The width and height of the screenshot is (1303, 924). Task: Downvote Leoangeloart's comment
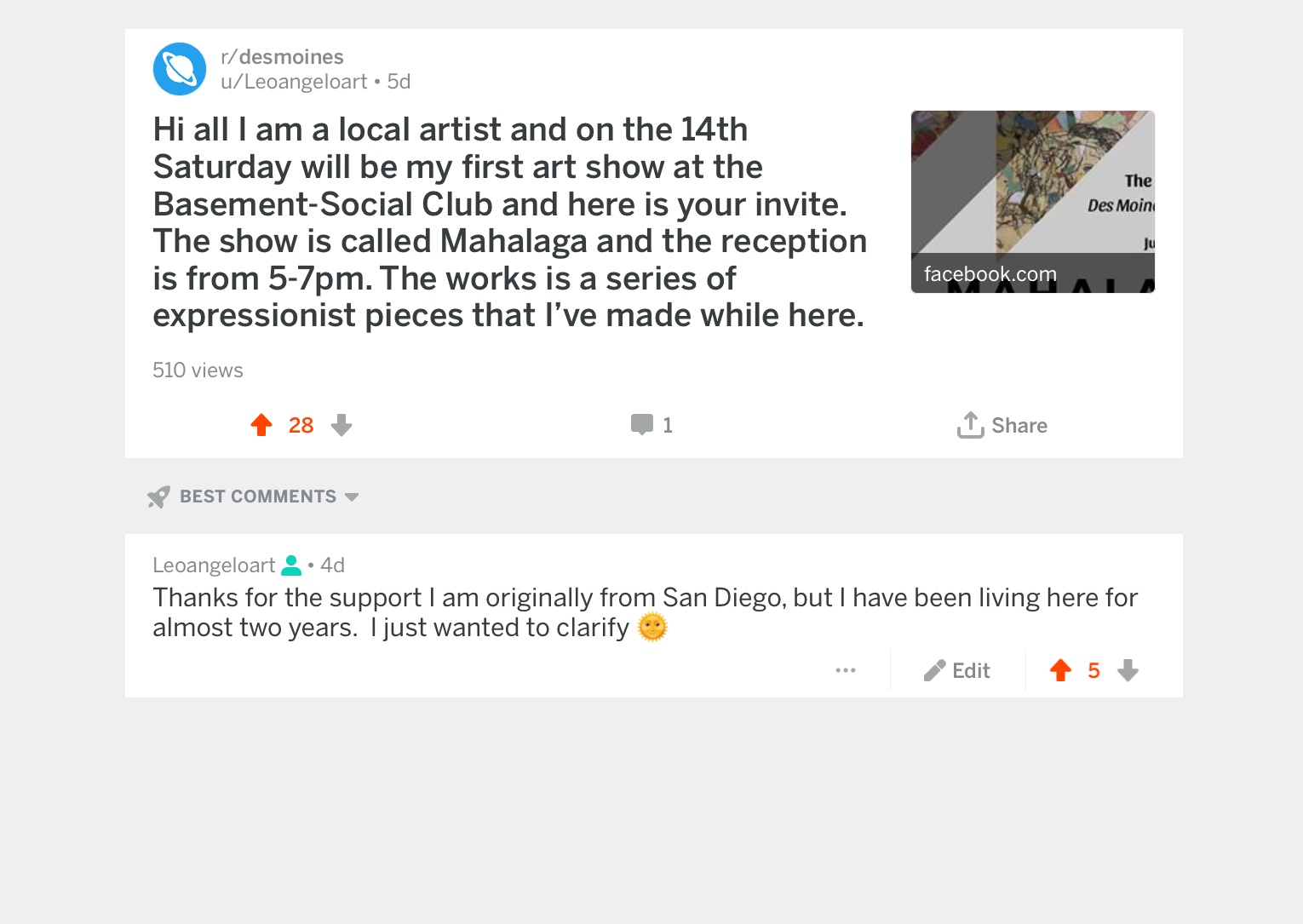[1128, 670]
